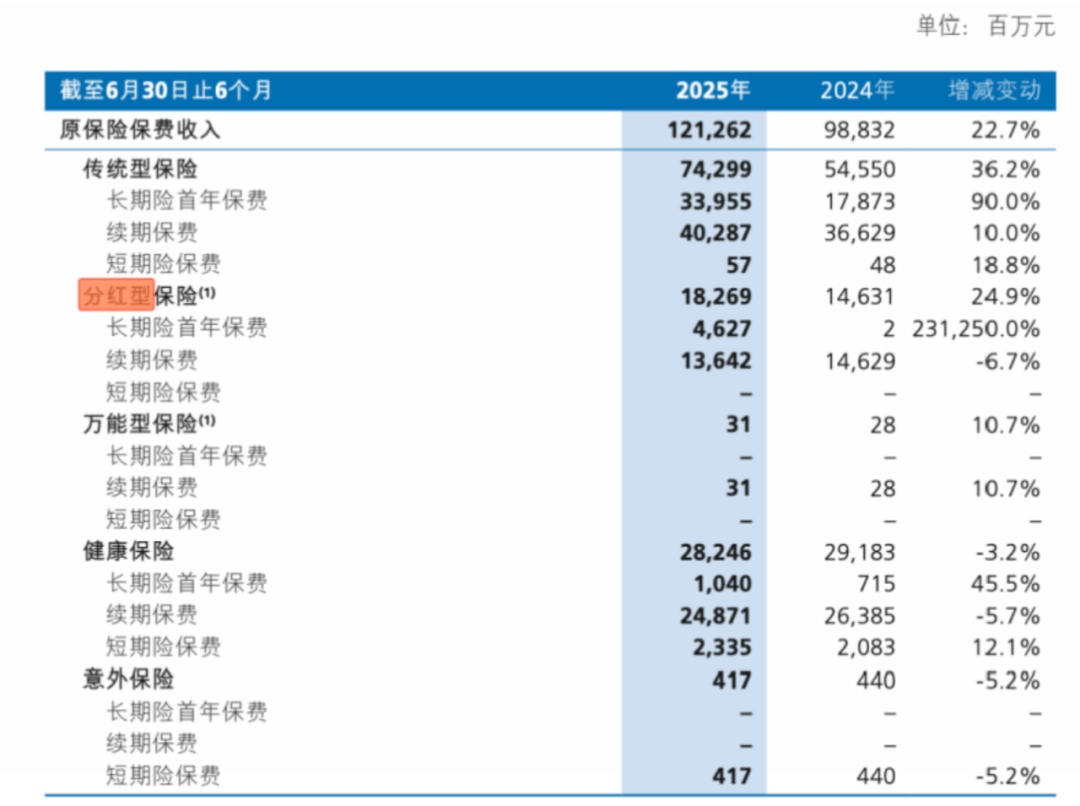Screen dimensions: 1080x806
Task: Click the 98,832 value for 2024
Action: 859,129
